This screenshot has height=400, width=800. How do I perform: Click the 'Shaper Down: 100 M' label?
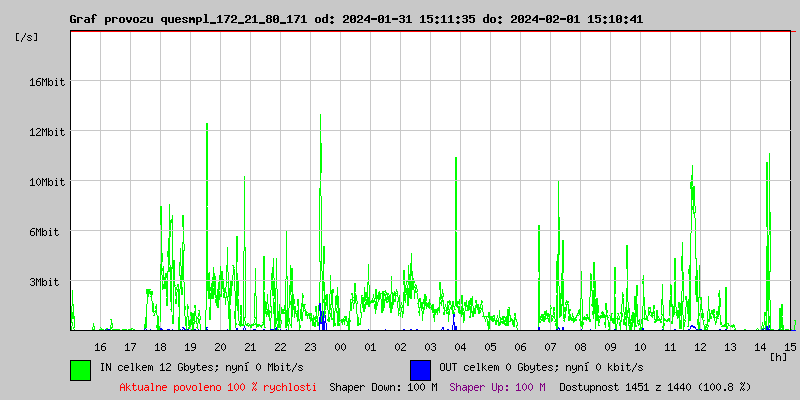pyautogui.click(x=383, y=387)
